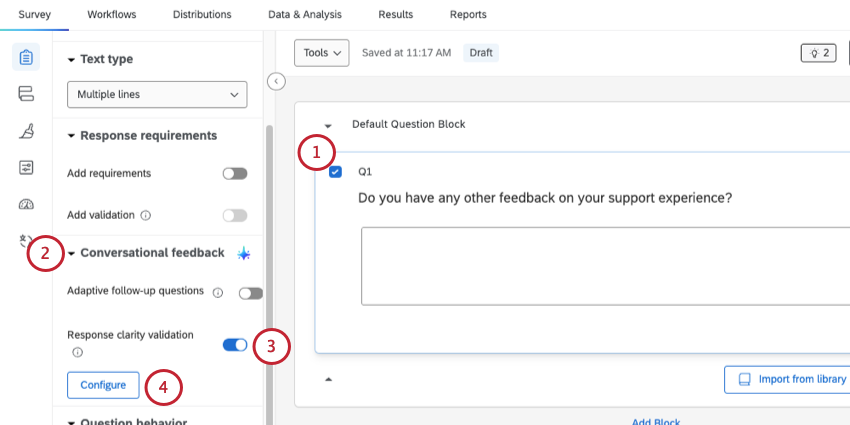
Task: Click info icon under Response clarity validation
Action: coord(78,352)
